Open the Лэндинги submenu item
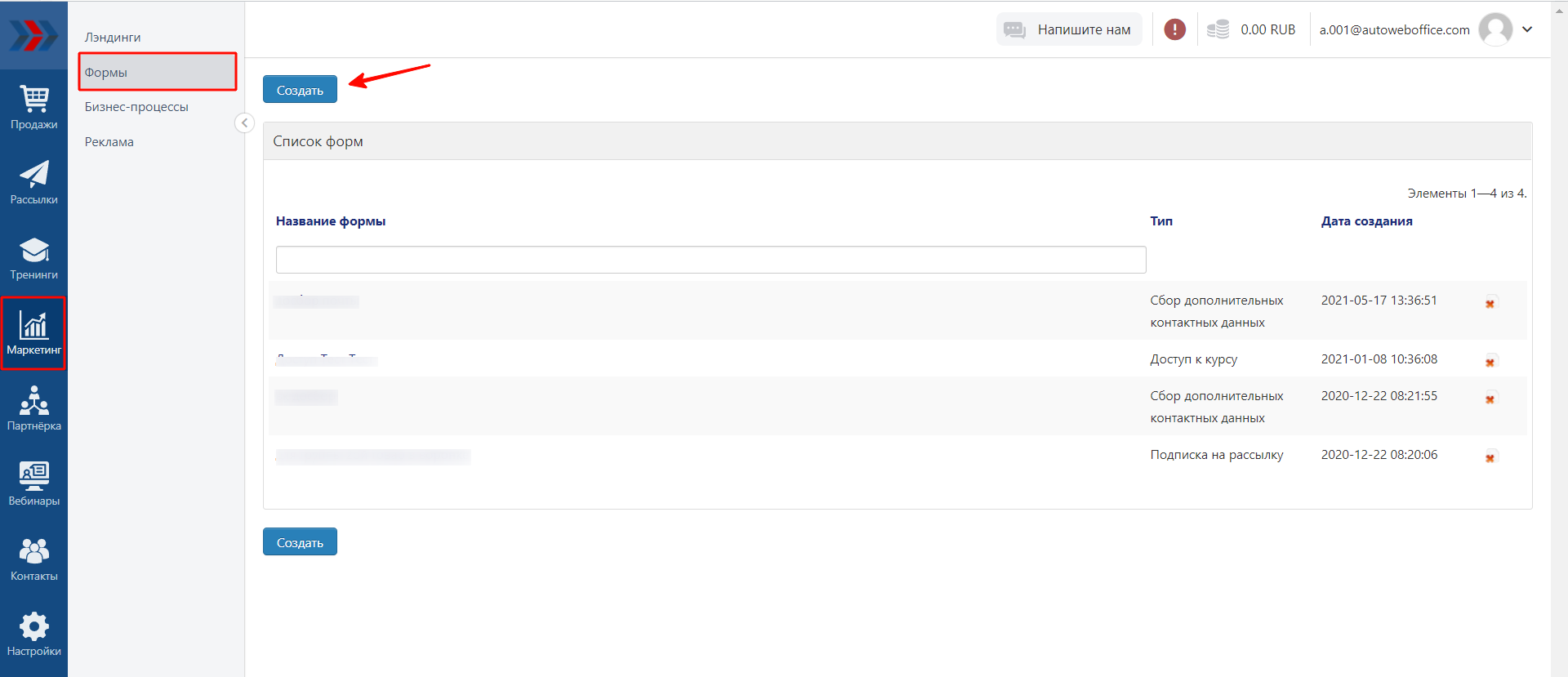 pos(113,38)
